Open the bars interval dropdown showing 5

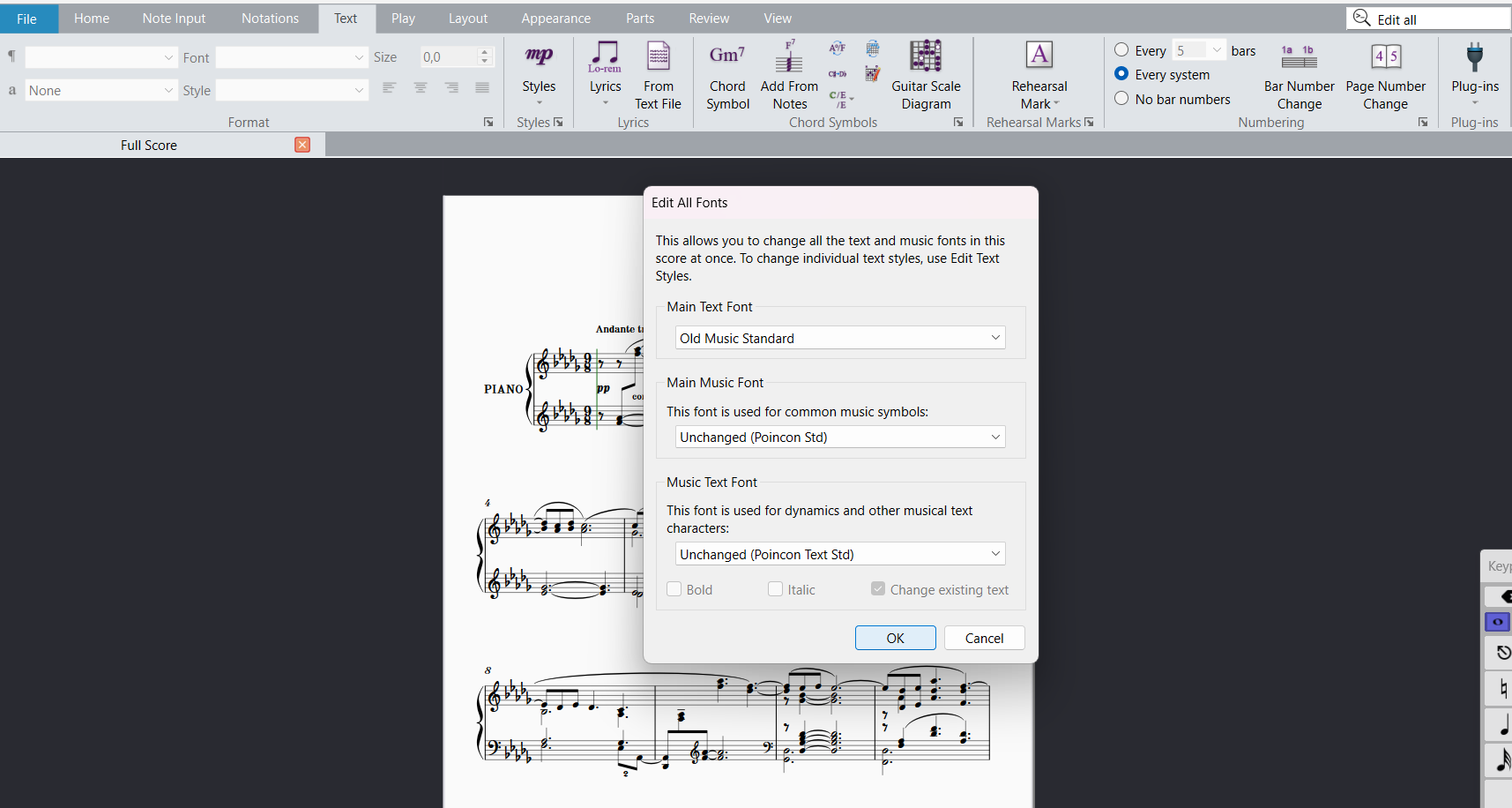[x=1200, y=50]
